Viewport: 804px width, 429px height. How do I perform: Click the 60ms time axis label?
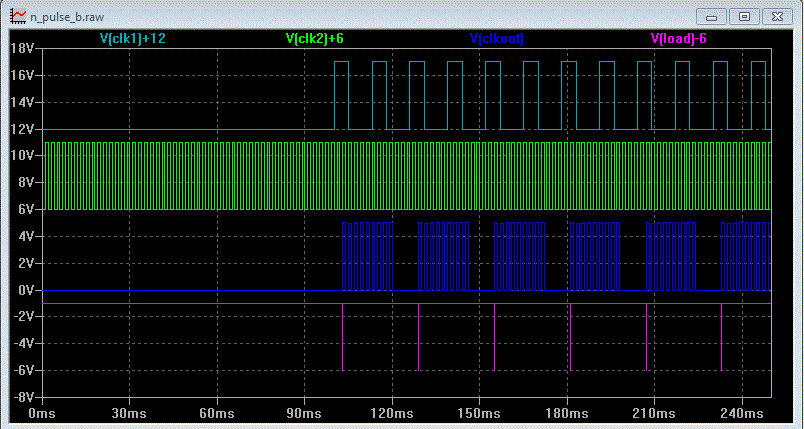tap(217, 413)
